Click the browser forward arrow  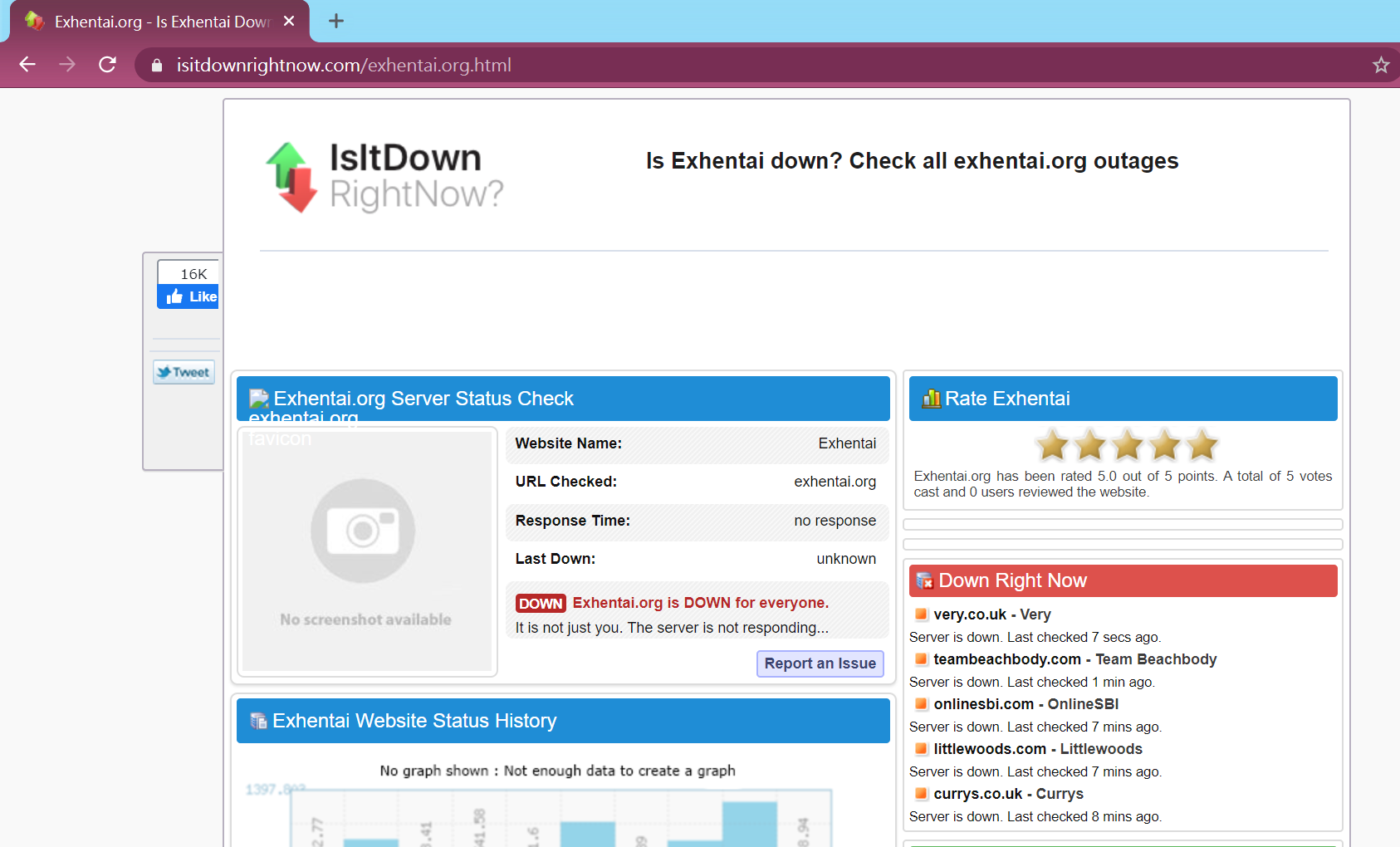[x=67, y=65]
